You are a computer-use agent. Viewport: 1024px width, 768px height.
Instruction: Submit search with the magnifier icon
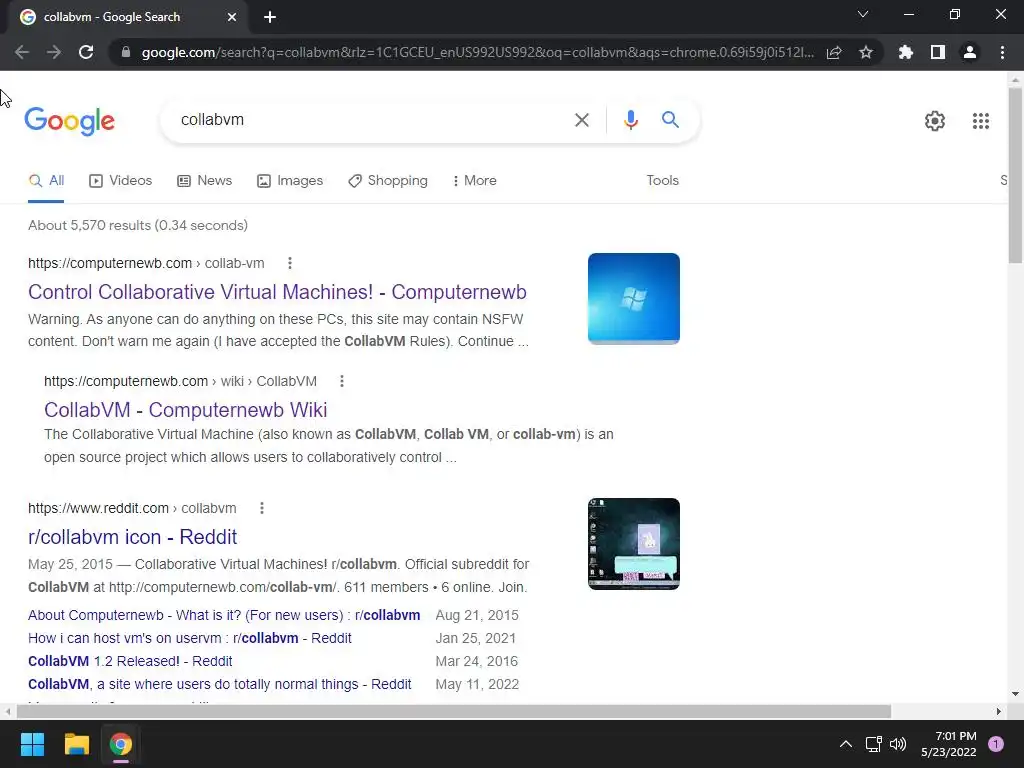670,120
